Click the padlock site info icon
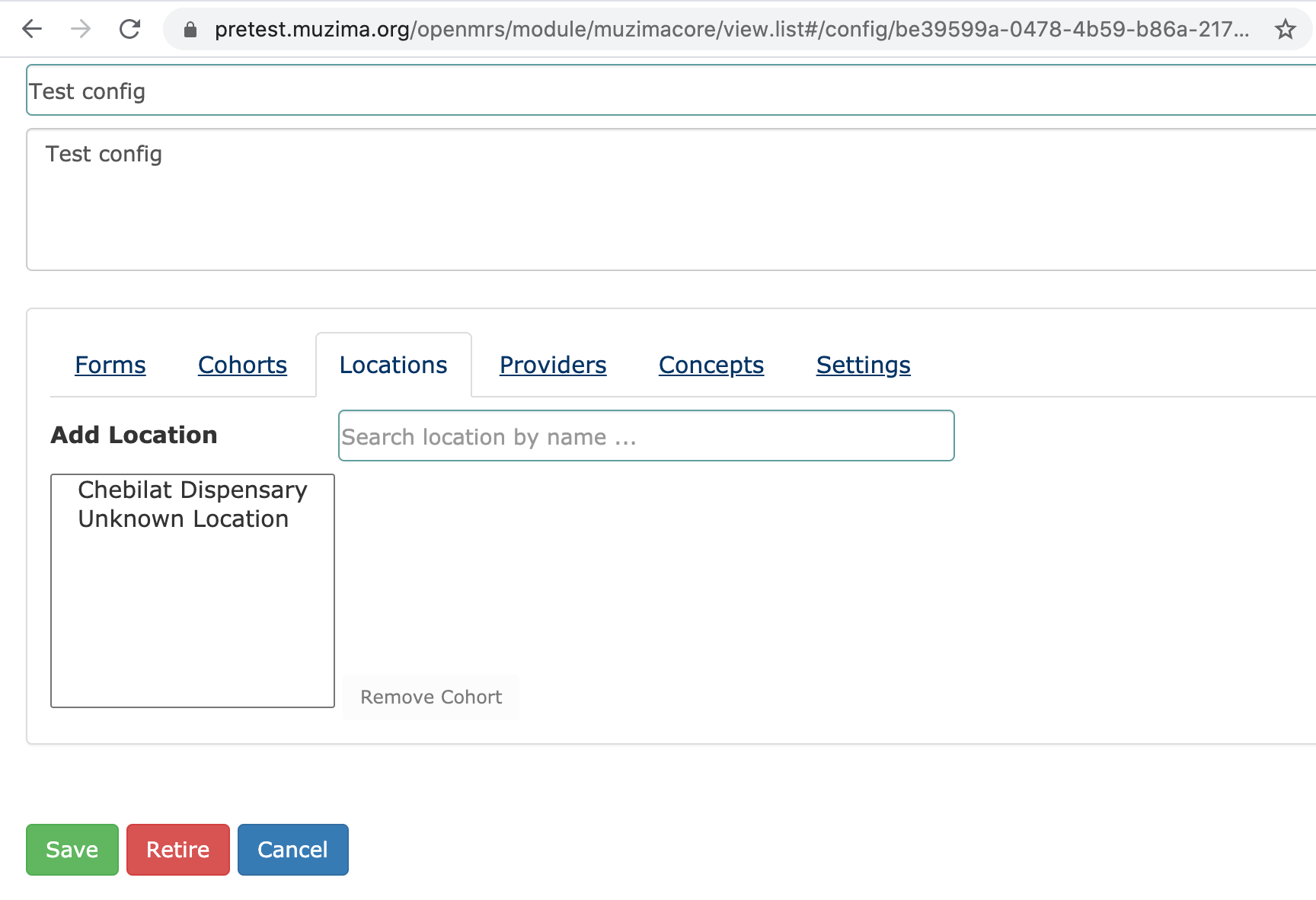 pos(190,30)
